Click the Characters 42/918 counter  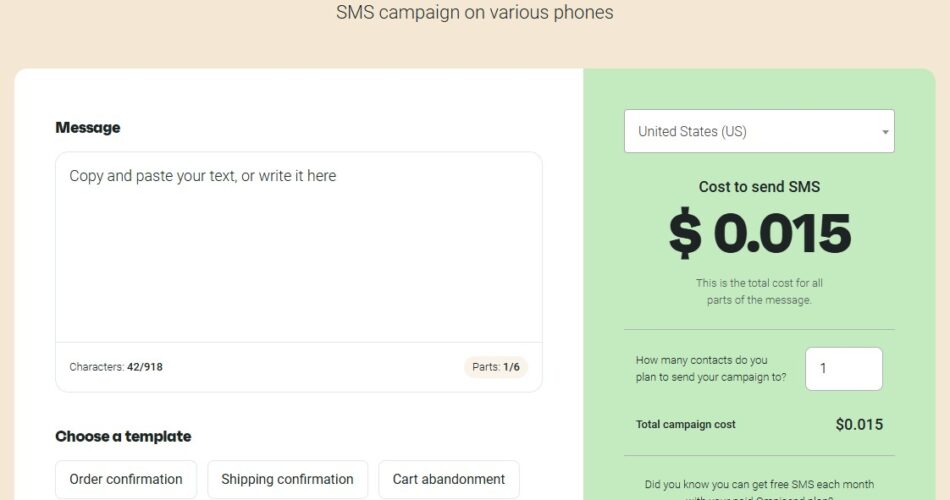point(116,367)
